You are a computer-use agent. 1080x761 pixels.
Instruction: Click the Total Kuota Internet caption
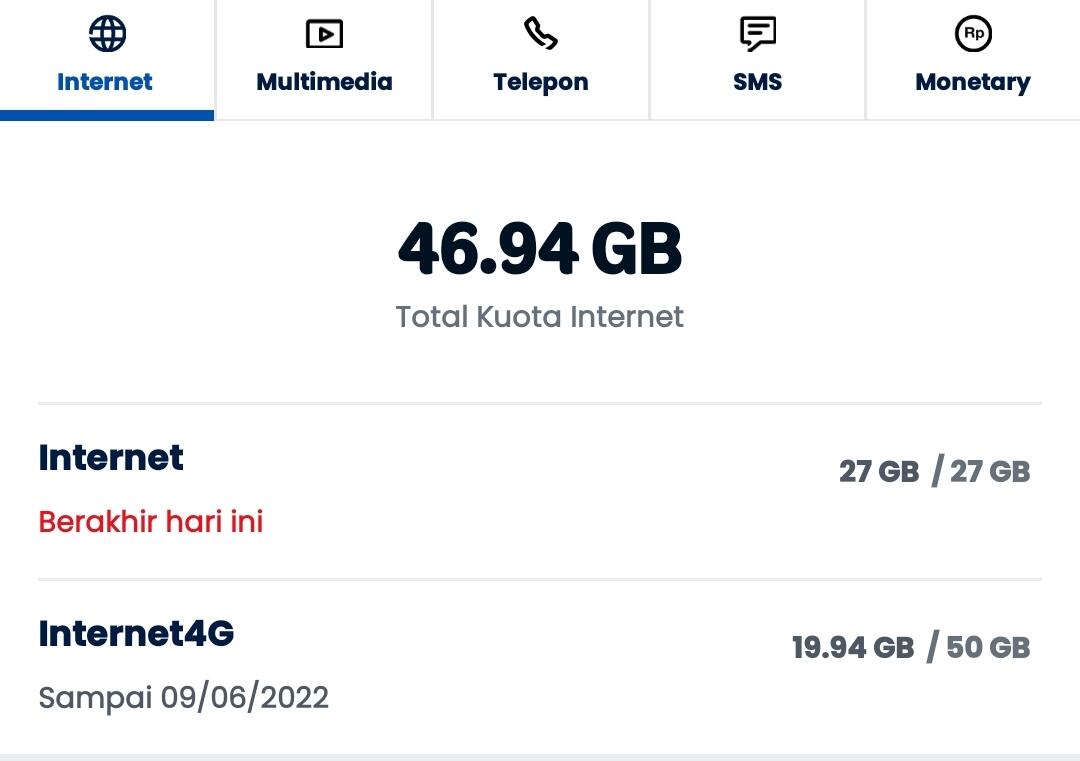tap(540, 317)
